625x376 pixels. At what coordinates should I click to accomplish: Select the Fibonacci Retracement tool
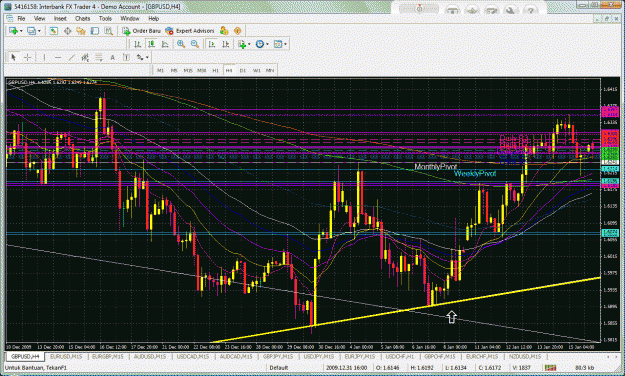98,57
